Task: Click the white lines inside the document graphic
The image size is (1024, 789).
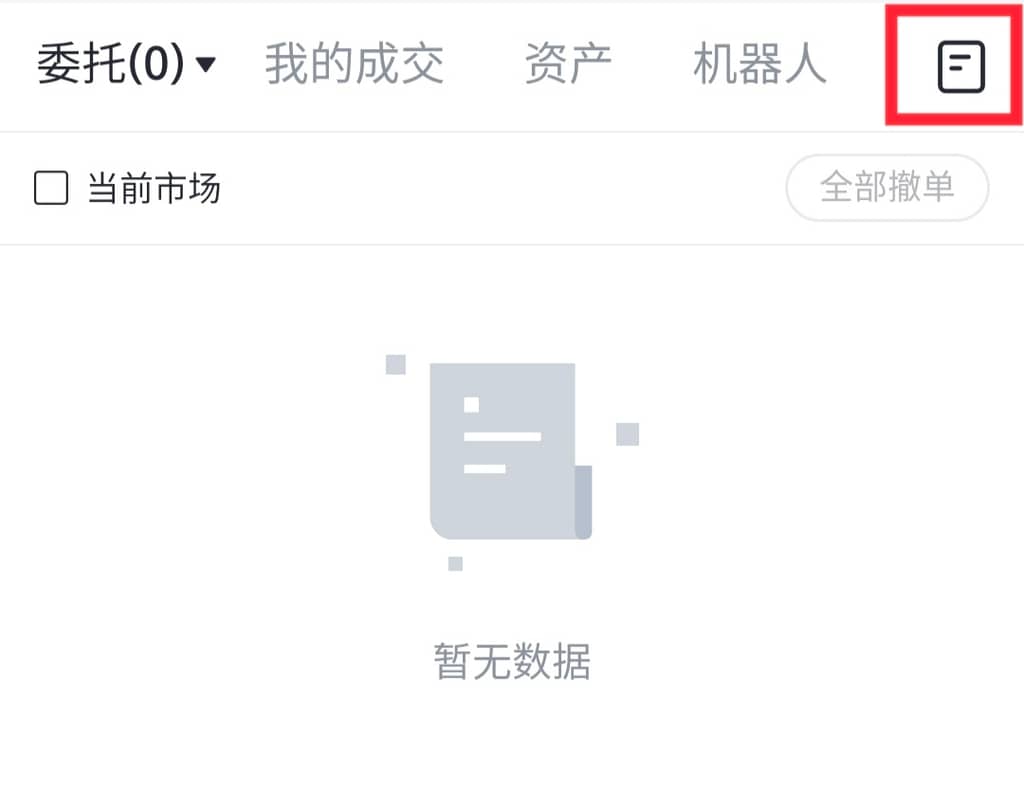Action: tap(502, 436)
